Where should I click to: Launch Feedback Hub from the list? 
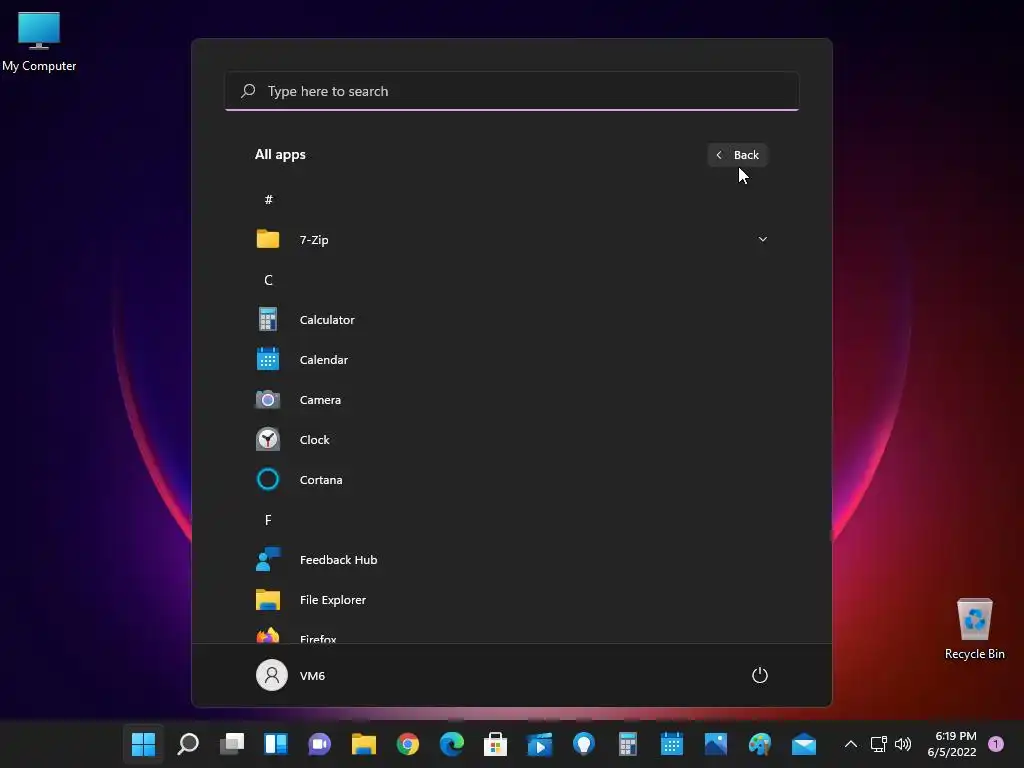pos(511,560)
